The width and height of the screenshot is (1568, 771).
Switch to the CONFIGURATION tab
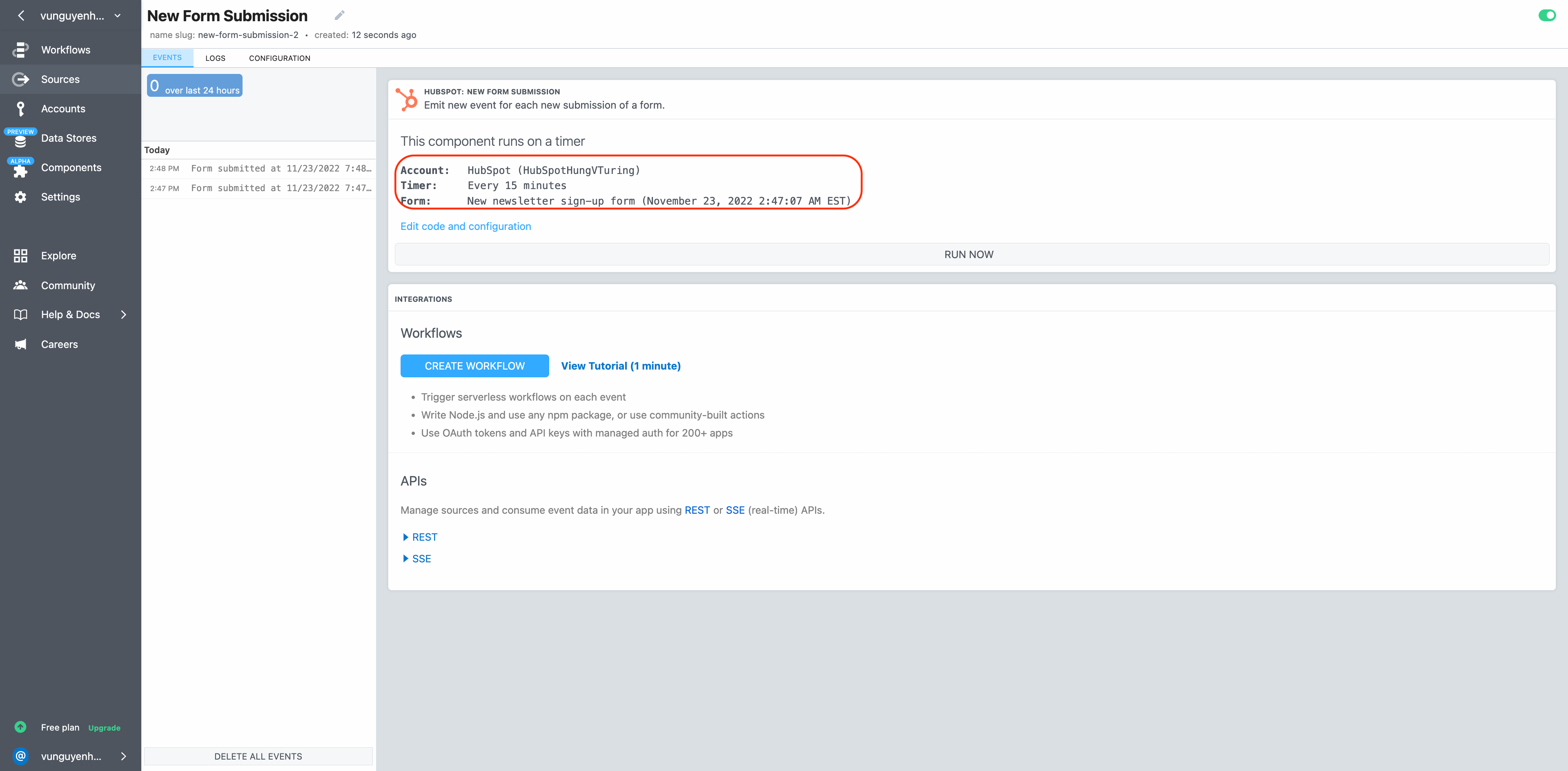pos(279,58)
